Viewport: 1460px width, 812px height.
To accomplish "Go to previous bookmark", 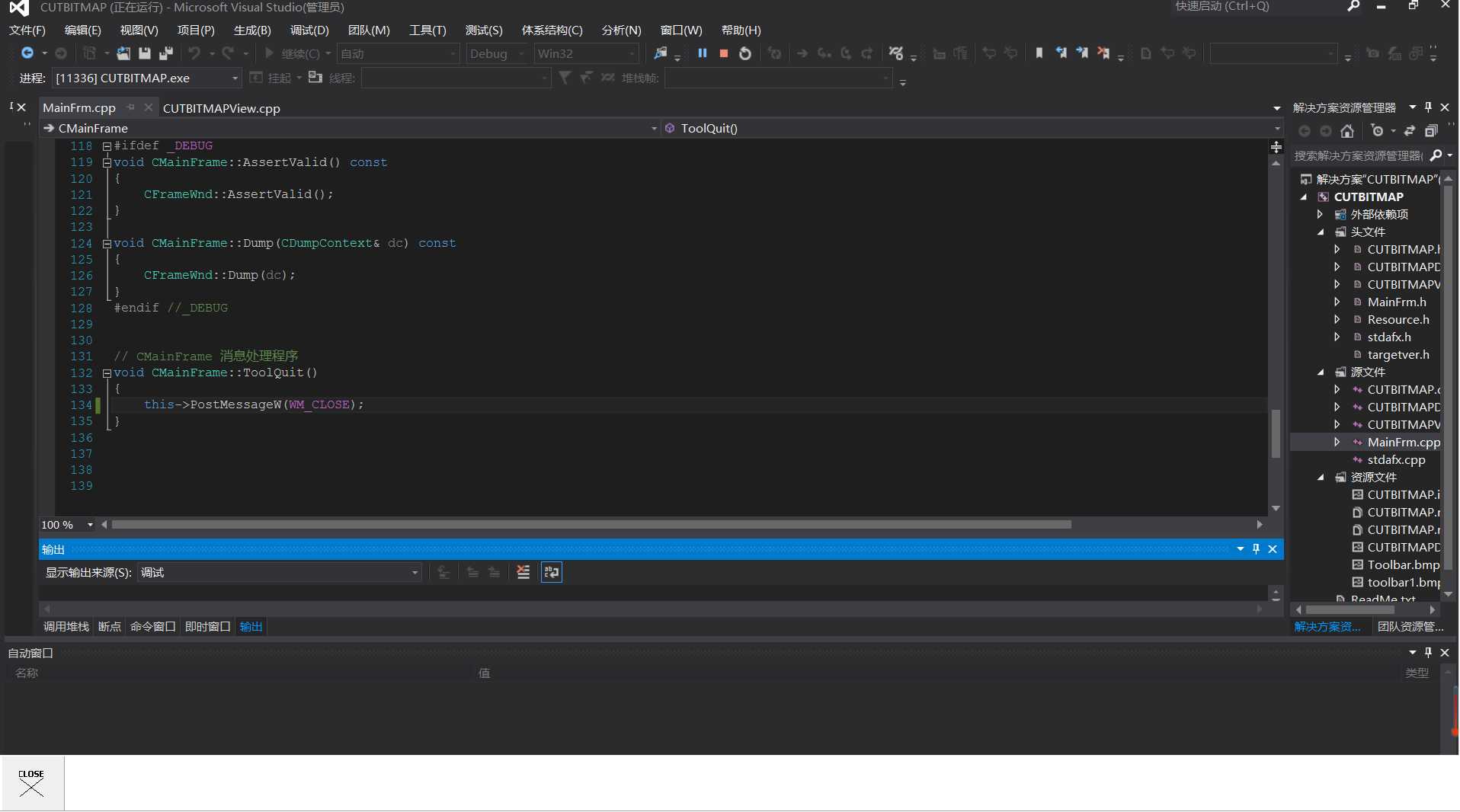I will [1061, 53].
